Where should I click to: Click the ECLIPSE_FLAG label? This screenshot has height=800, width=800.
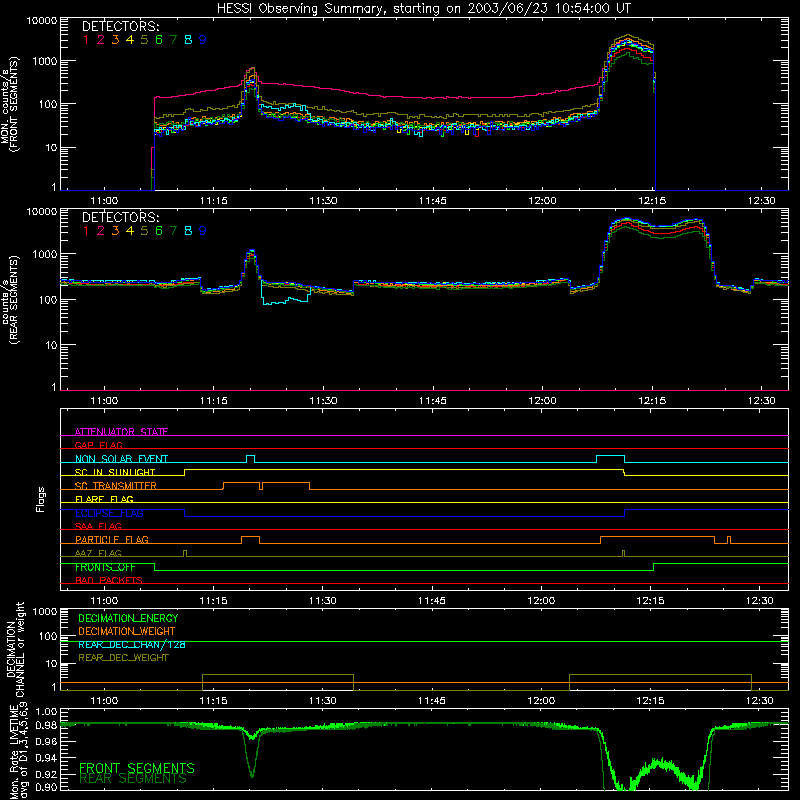coord(109,513)
